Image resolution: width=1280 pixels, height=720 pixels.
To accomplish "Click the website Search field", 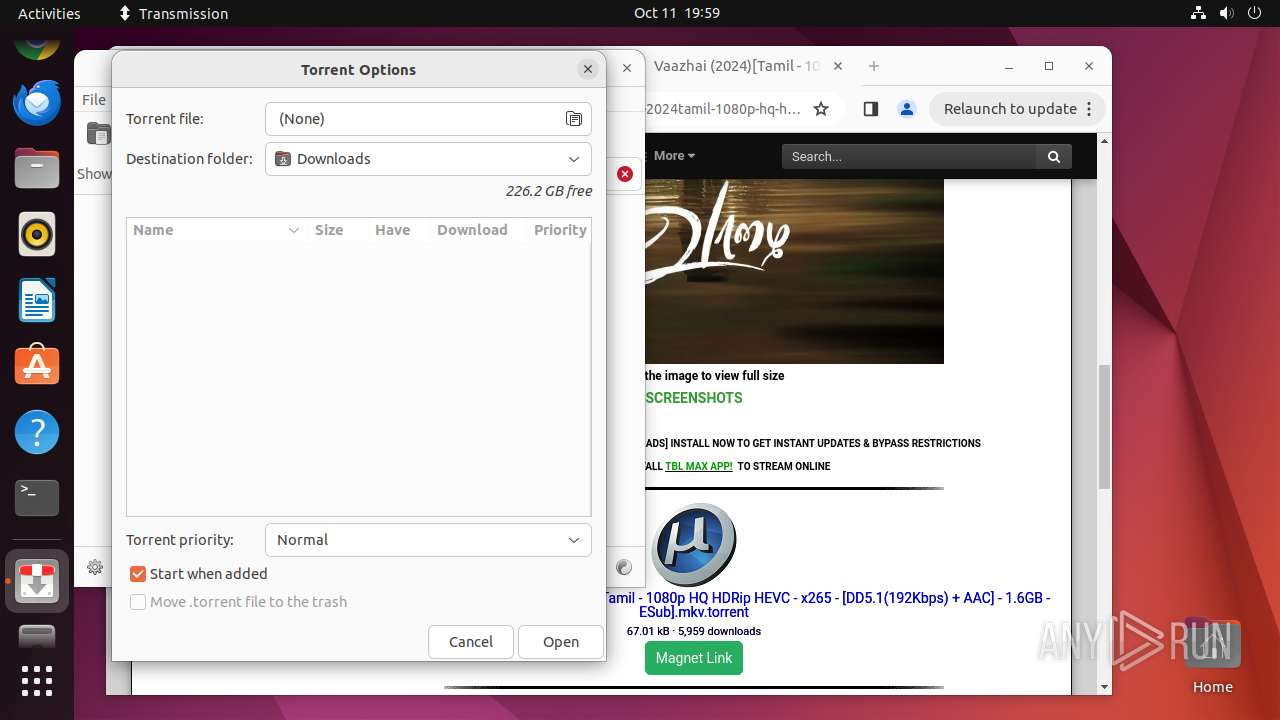I will [x=909, y=156].
